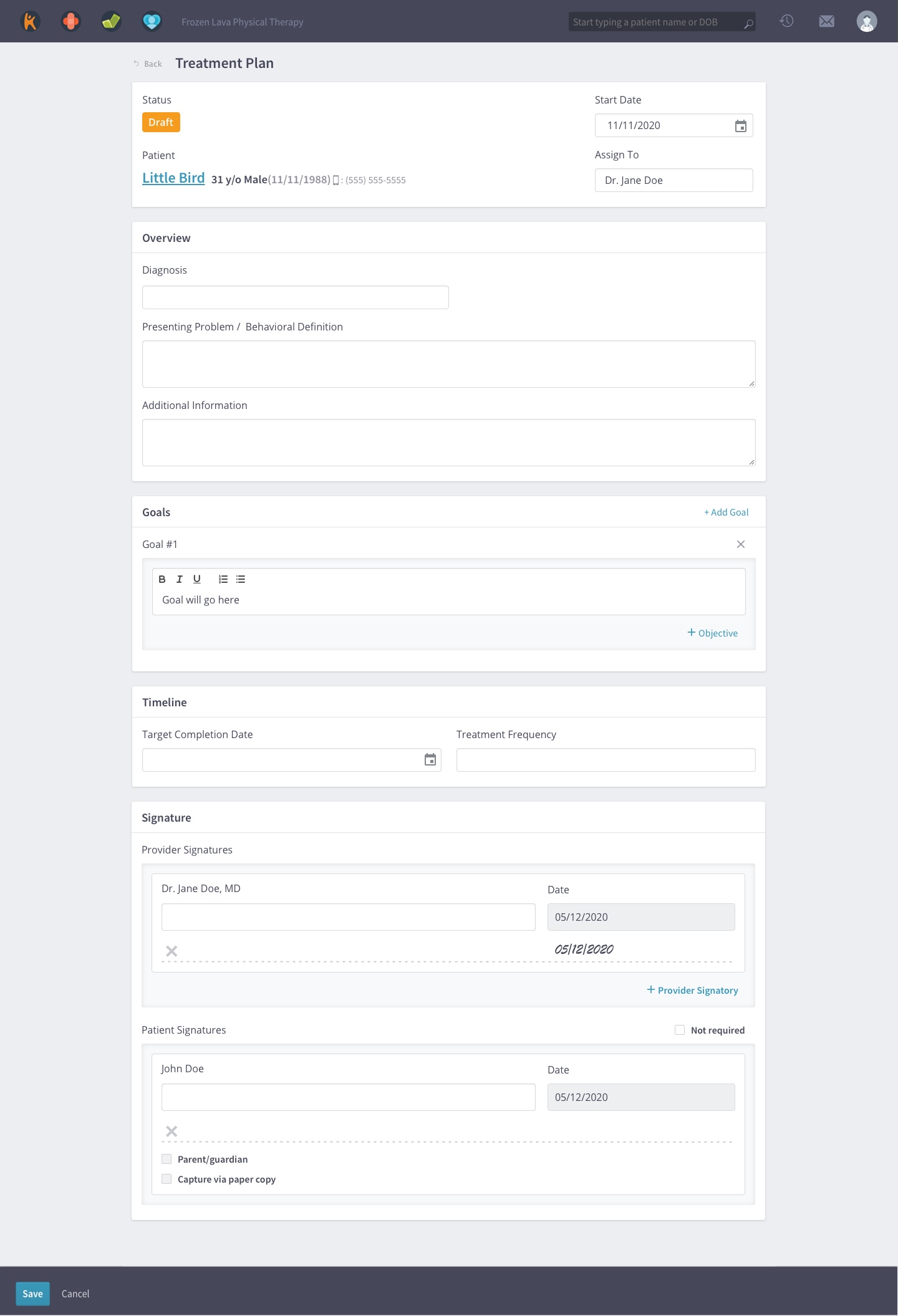Toggle bold formatting in Goal #1
The height and width of the screenshot is (1316, 898).
[162, 579]
